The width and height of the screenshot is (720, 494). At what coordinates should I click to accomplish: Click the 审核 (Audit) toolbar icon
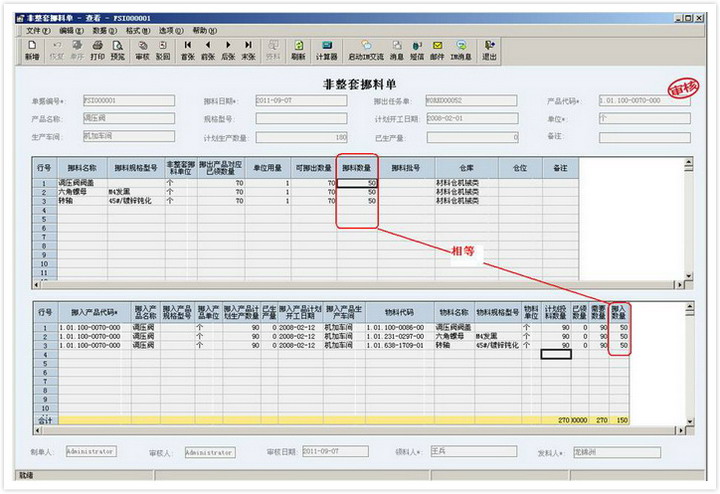pos(142,51)
